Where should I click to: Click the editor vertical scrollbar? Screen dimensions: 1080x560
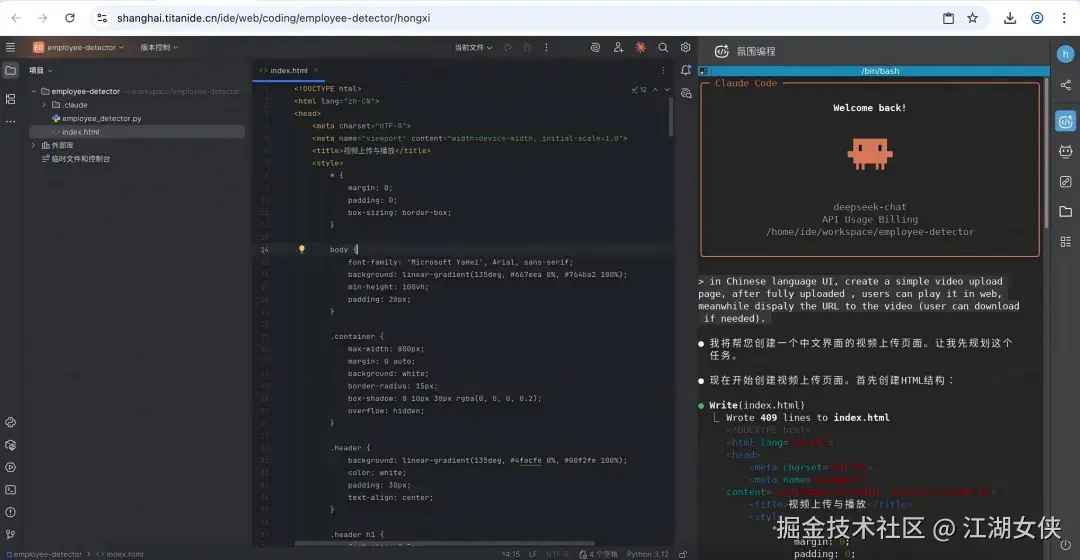pos(670,117)
